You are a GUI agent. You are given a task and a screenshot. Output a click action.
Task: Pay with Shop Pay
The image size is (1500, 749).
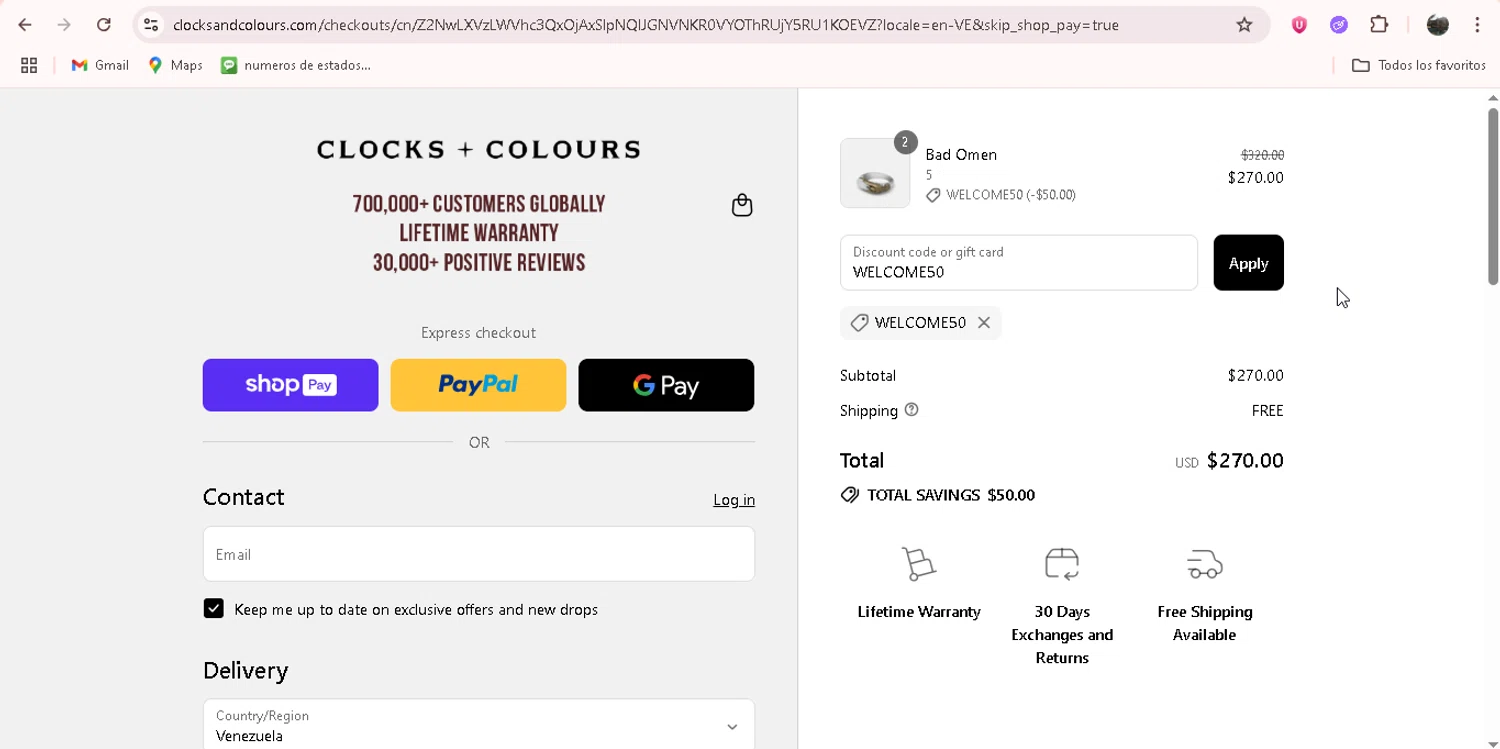pos(290,385)
